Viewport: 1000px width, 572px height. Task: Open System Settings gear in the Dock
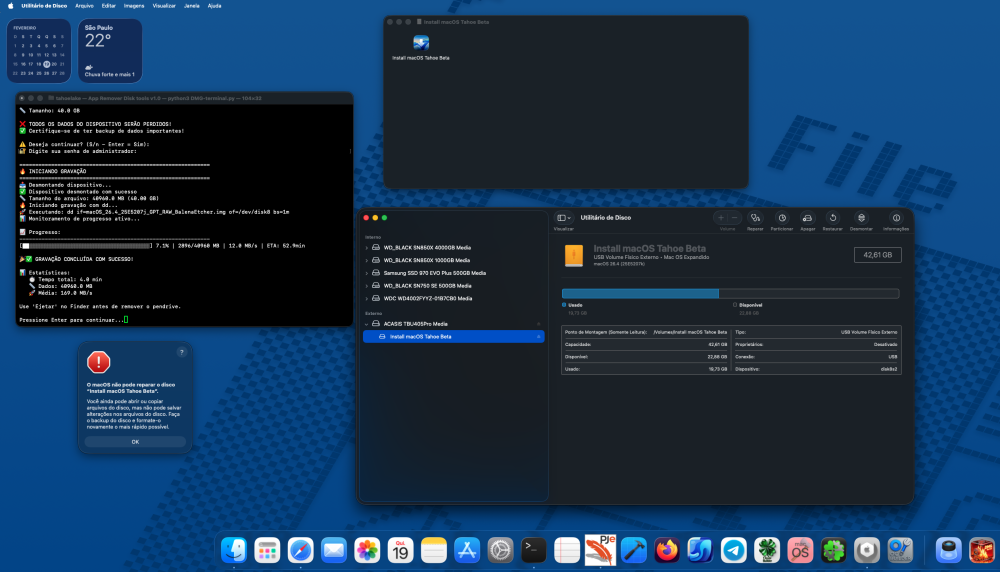501,550
